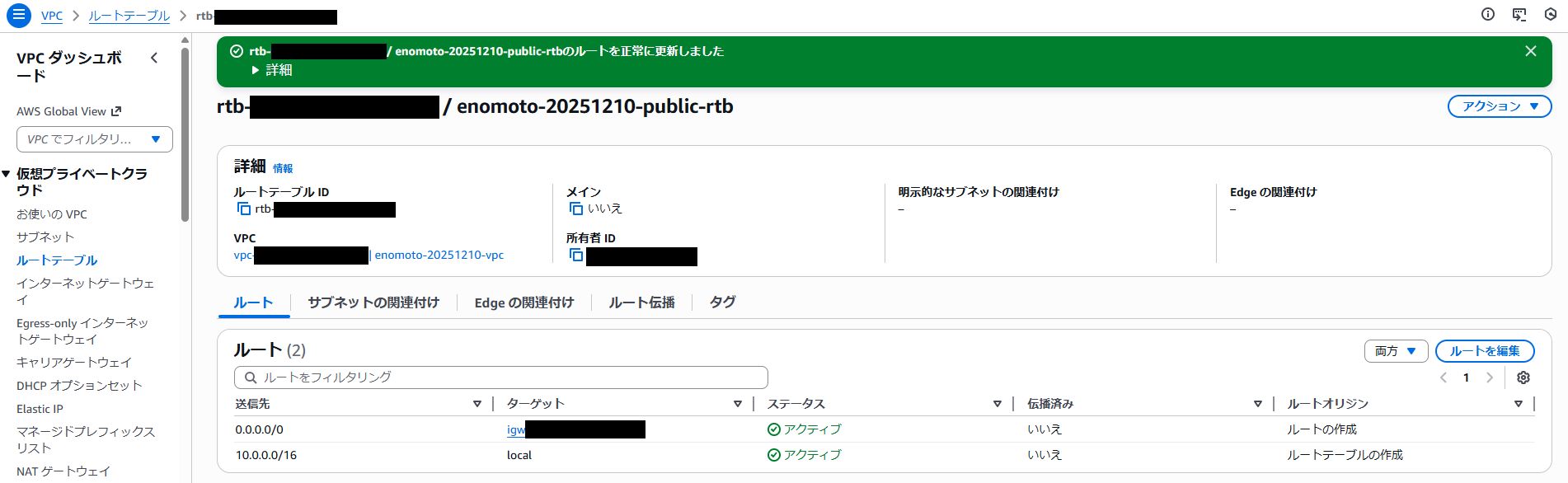
Task: Open the VPC breadcrumb link
Action: 52,16
